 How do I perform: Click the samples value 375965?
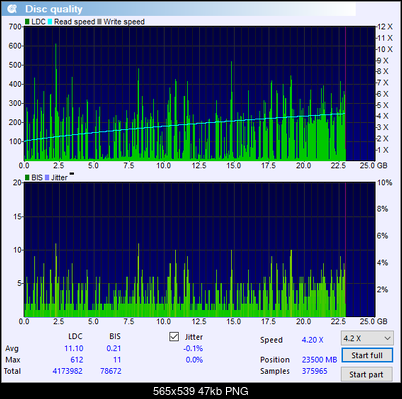pos(315,371)
